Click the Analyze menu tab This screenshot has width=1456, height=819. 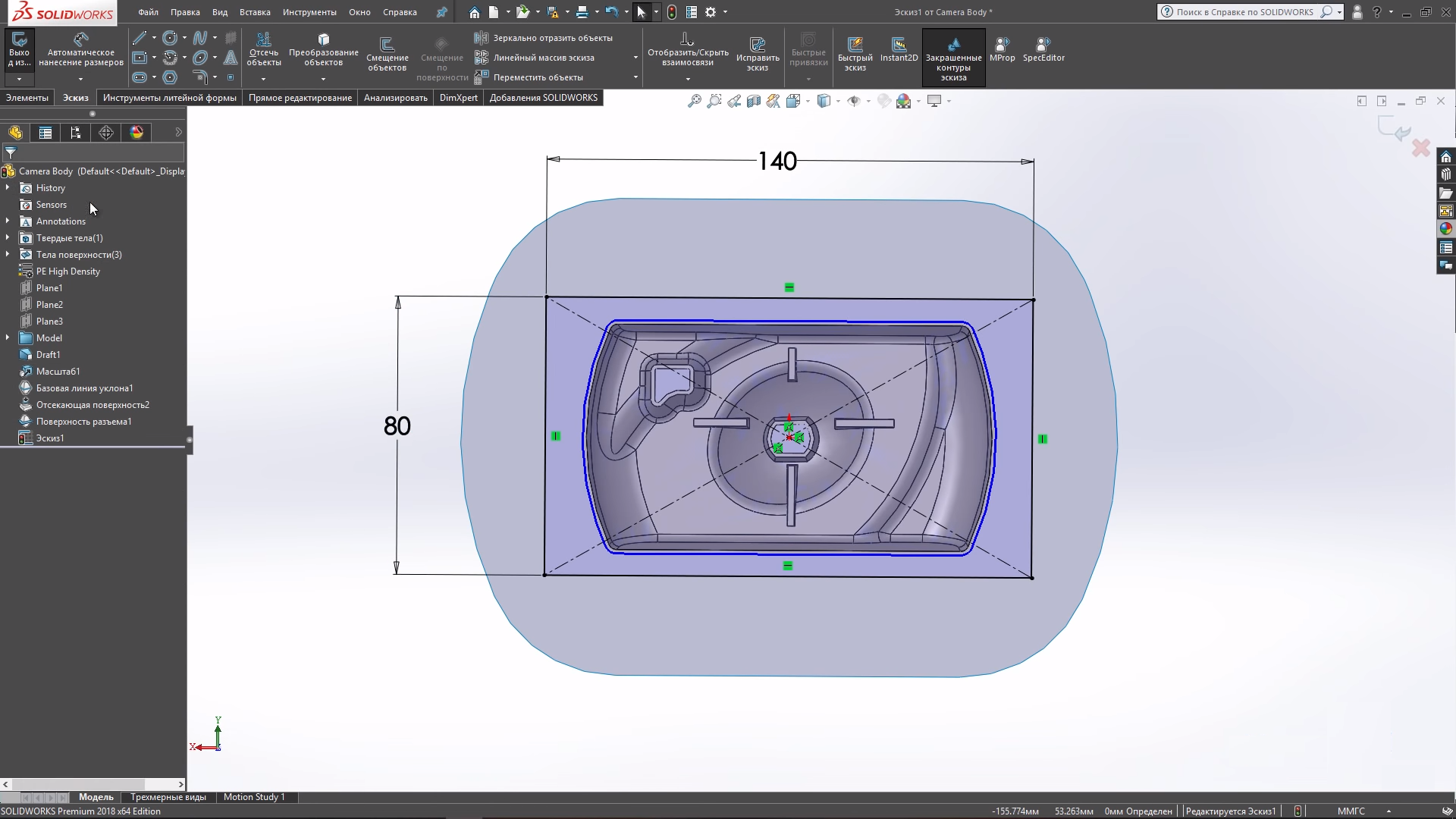[396, 97]
